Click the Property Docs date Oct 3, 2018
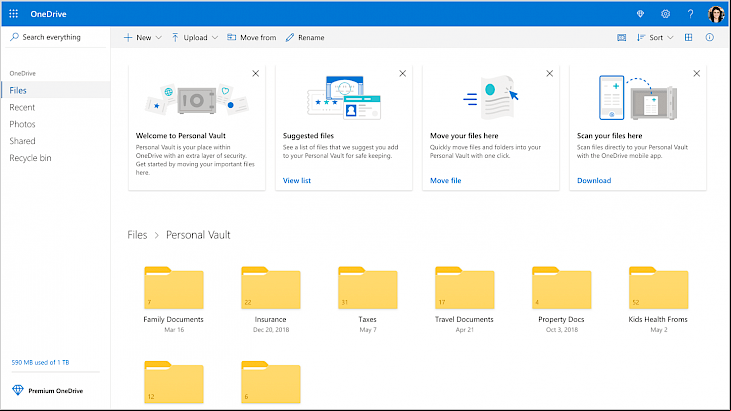The image size is (731, 411). (x=562, y=330)
